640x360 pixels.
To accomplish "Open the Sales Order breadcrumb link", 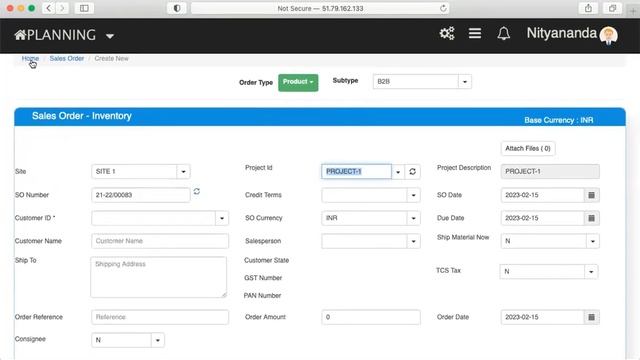I will (67, 58).
